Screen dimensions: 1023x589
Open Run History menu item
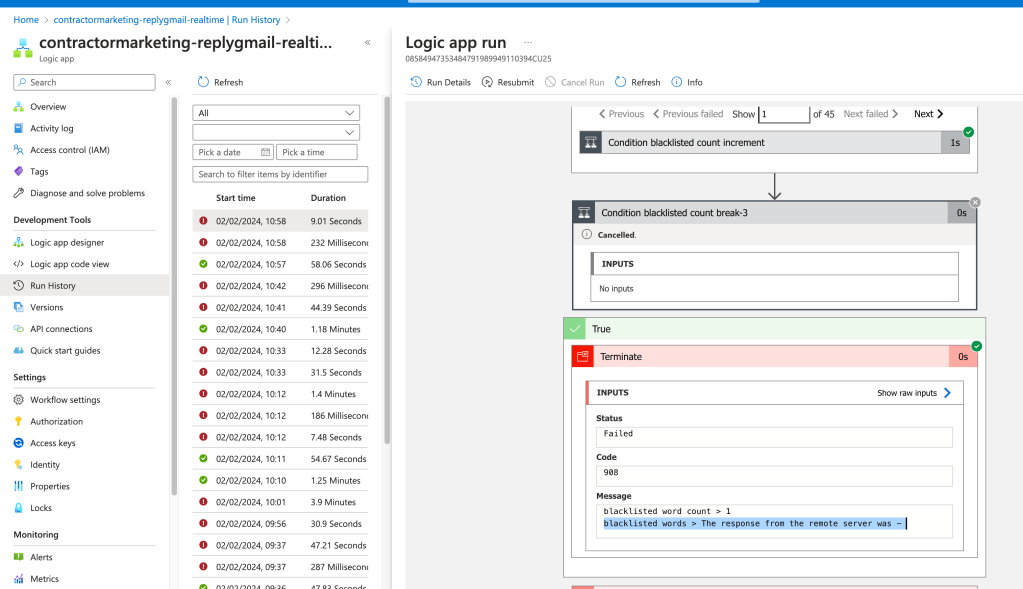tap(85, 285)
